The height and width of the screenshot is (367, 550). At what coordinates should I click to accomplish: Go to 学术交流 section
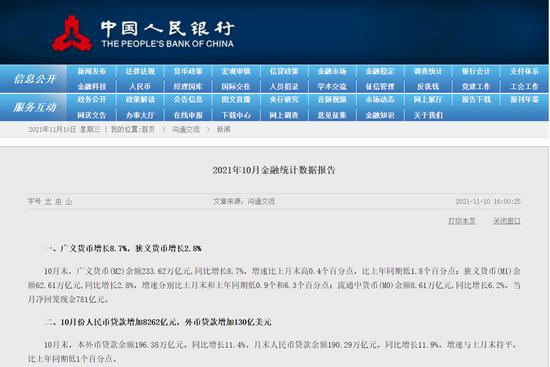coord(332,86)
